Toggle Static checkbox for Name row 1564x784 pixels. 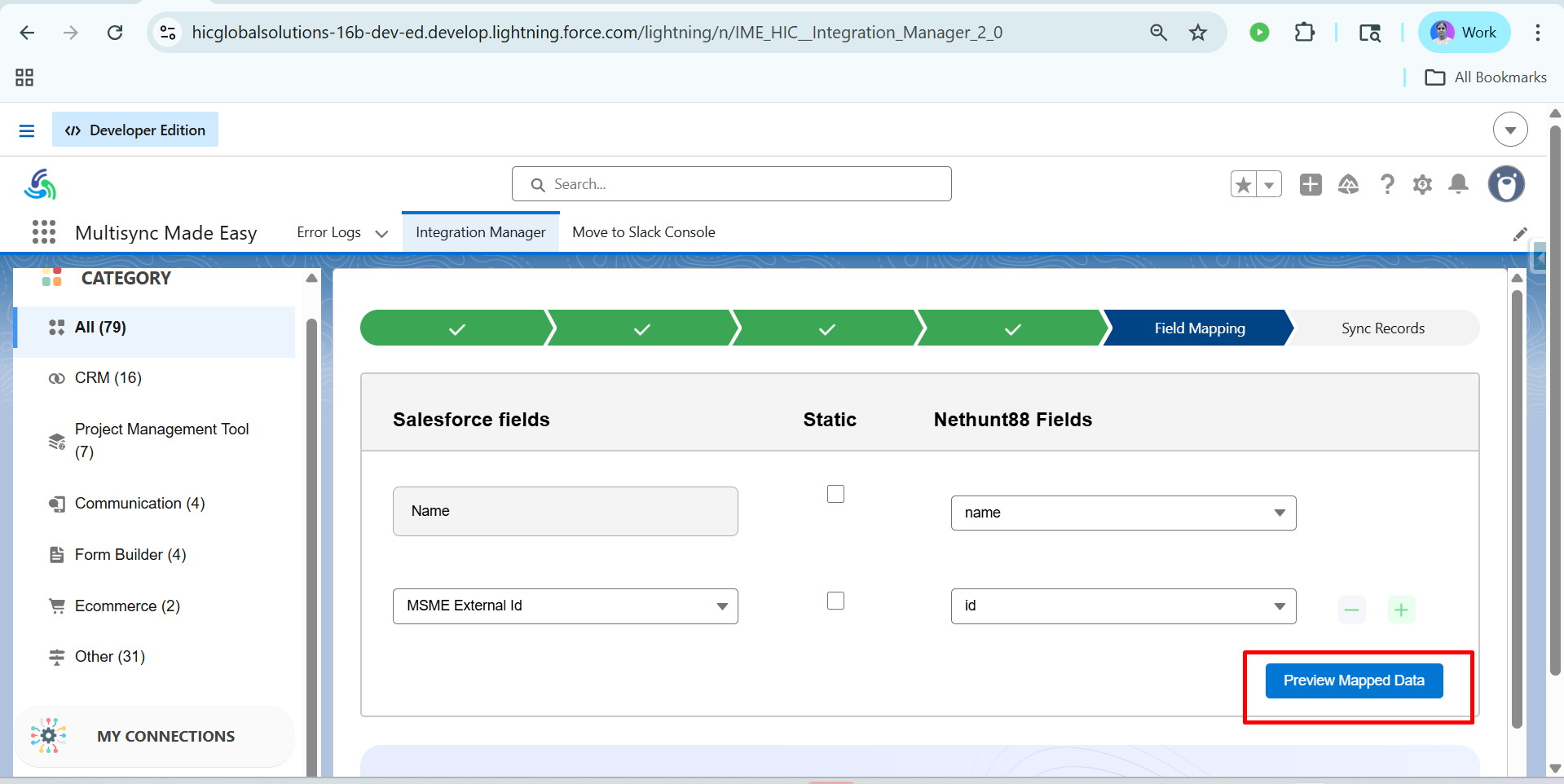(835, 494)
